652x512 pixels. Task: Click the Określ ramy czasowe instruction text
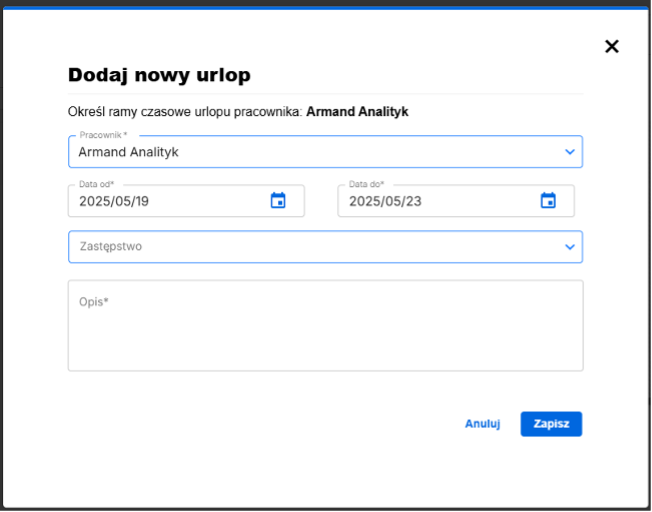pos(185,112)
